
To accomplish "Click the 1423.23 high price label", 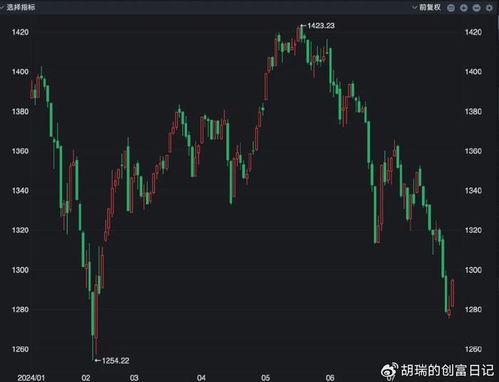I will 321,26.
